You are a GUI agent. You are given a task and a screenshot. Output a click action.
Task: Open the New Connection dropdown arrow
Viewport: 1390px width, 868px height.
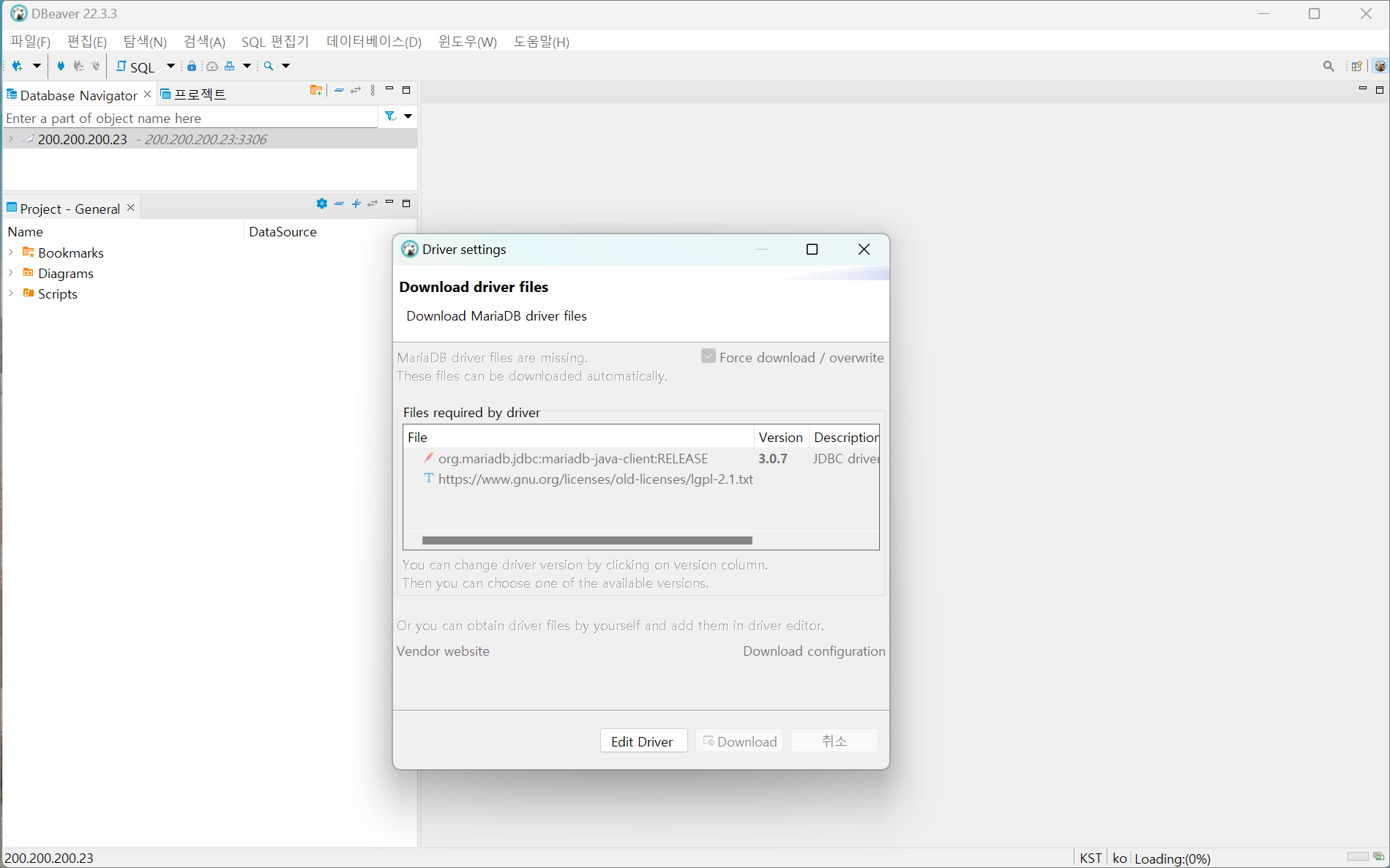coord(37,66)
